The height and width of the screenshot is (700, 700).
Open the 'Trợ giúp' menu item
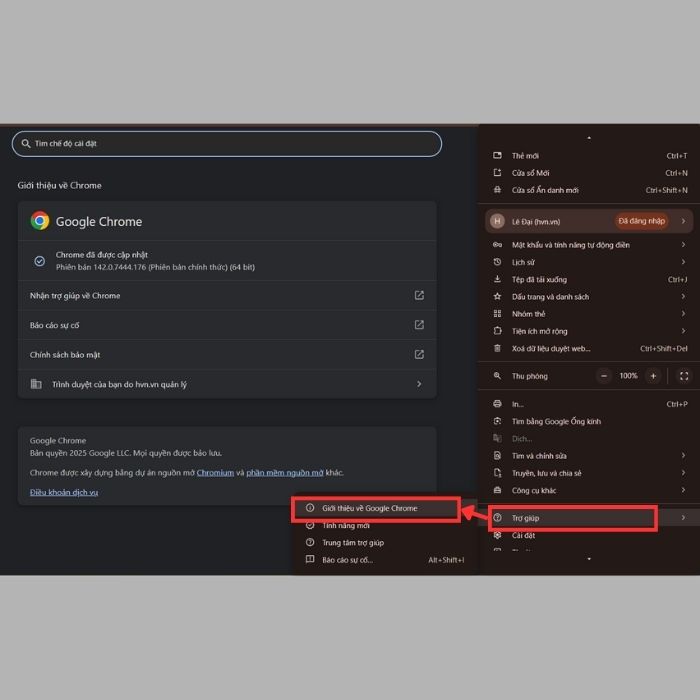pyautogui.click(x=589, y=518)
